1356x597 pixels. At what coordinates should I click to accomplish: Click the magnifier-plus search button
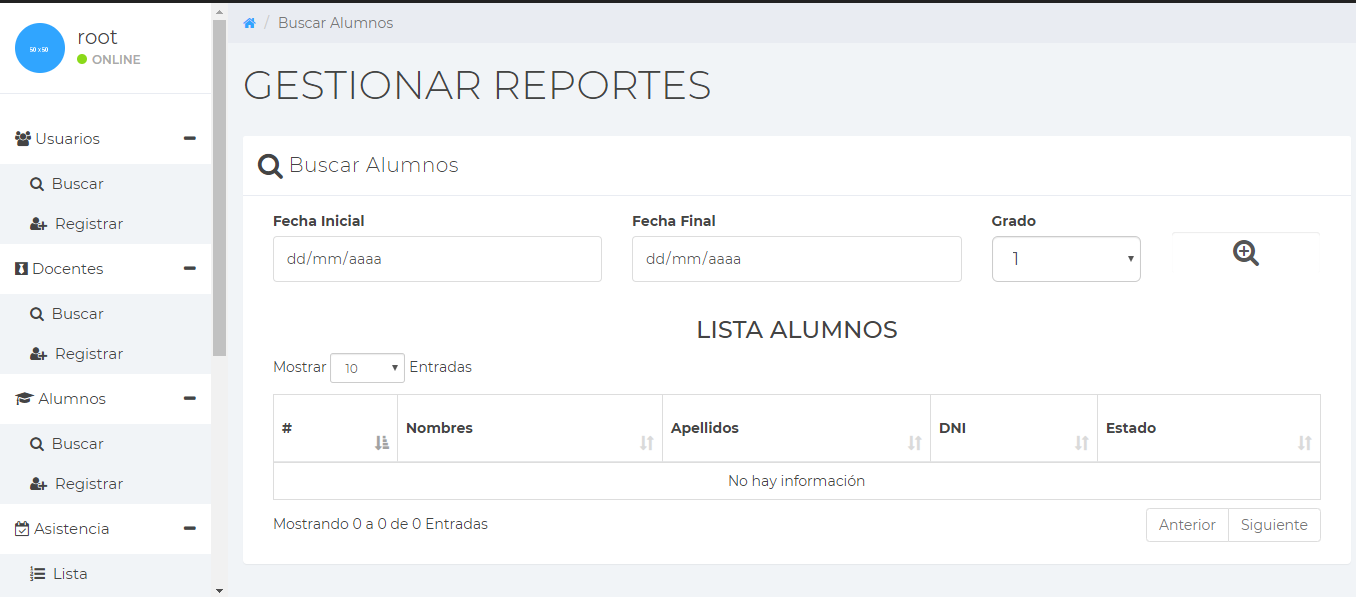1245,254
